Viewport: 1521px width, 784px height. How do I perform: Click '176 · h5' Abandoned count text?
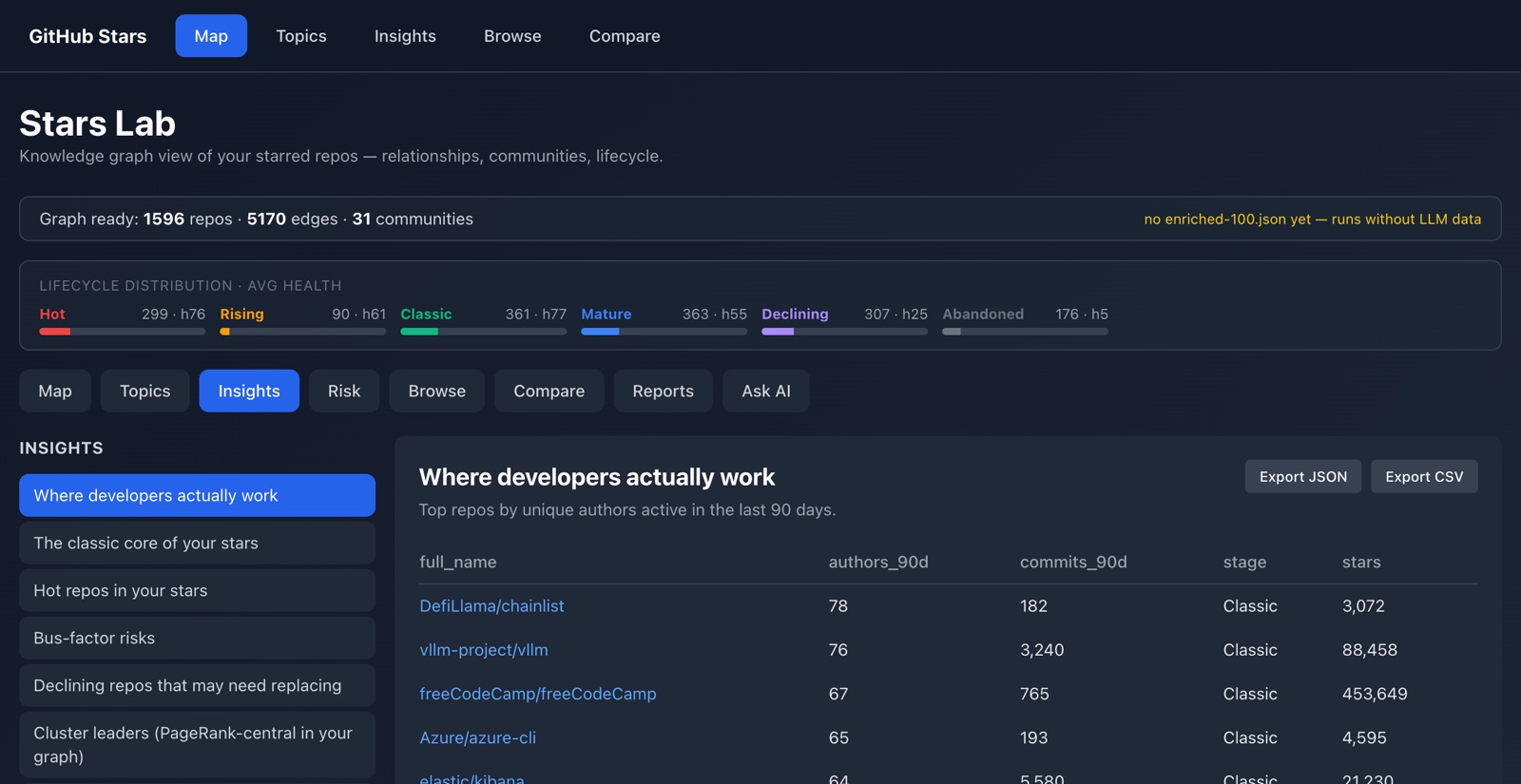[1082, 314]
